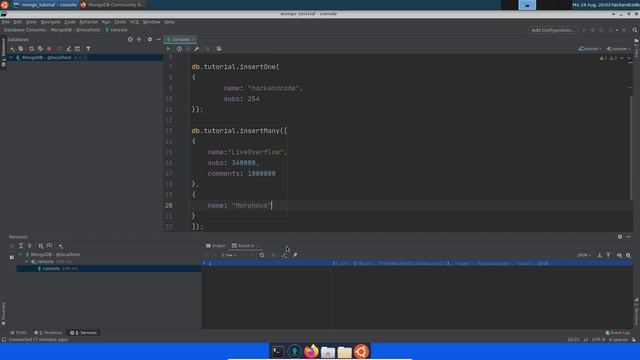Collapse the console parent node in Services tree
Screen dimensions: 640x360
[x=27, y=262]
